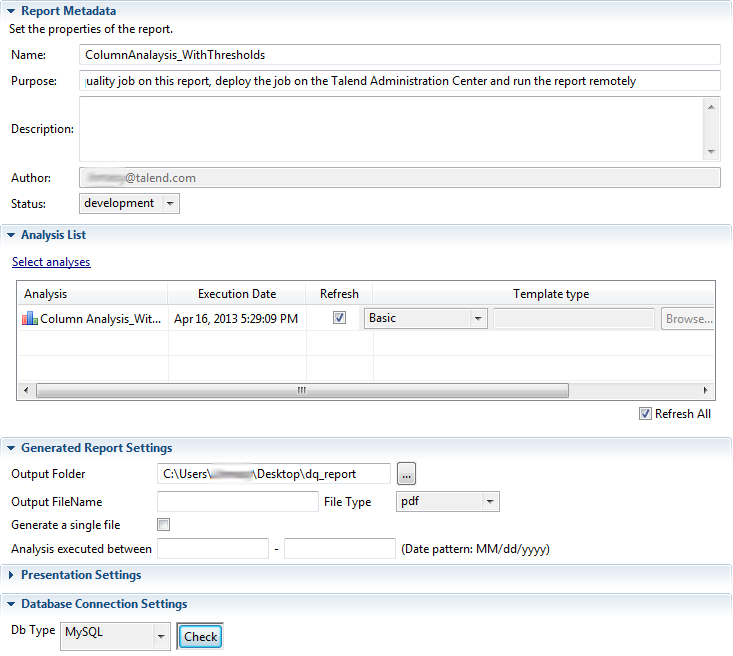733x656 pixels.
Task: Open the File Type pdf dropdown
Action: point(490,502)
